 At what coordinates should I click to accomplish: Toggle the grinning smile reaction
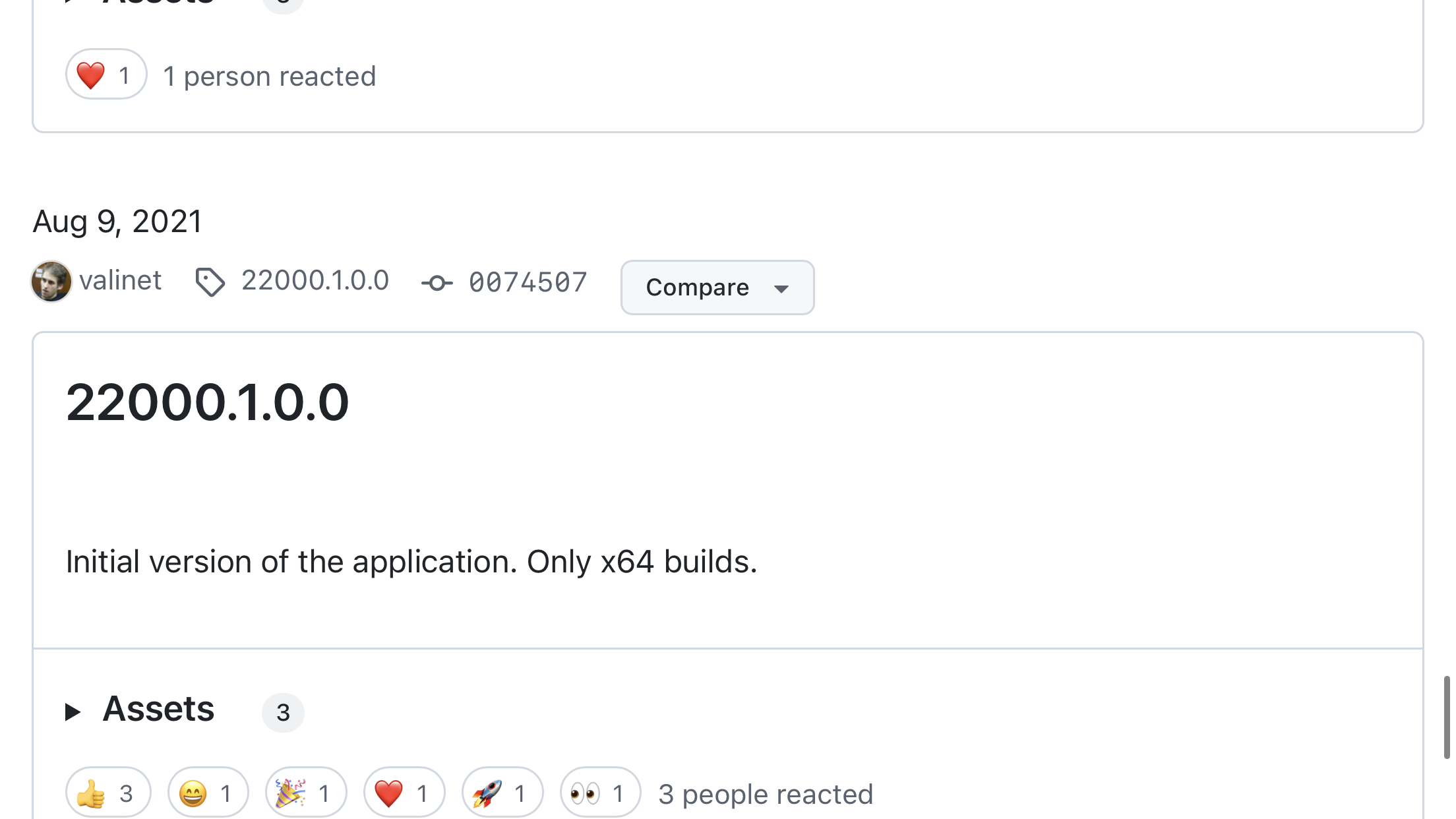(x=208, y=793)
